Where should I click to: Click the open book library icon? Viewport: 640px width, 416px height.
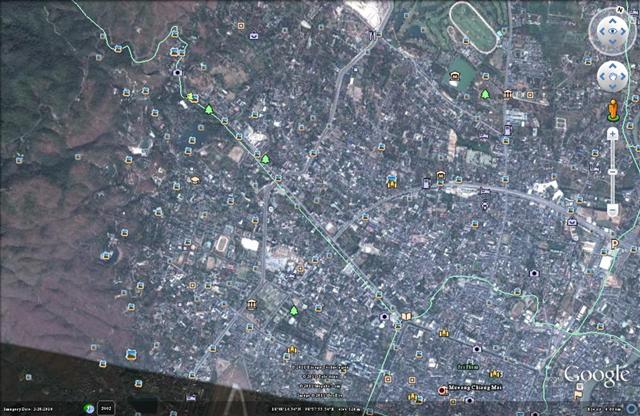(x=407, y=316)
